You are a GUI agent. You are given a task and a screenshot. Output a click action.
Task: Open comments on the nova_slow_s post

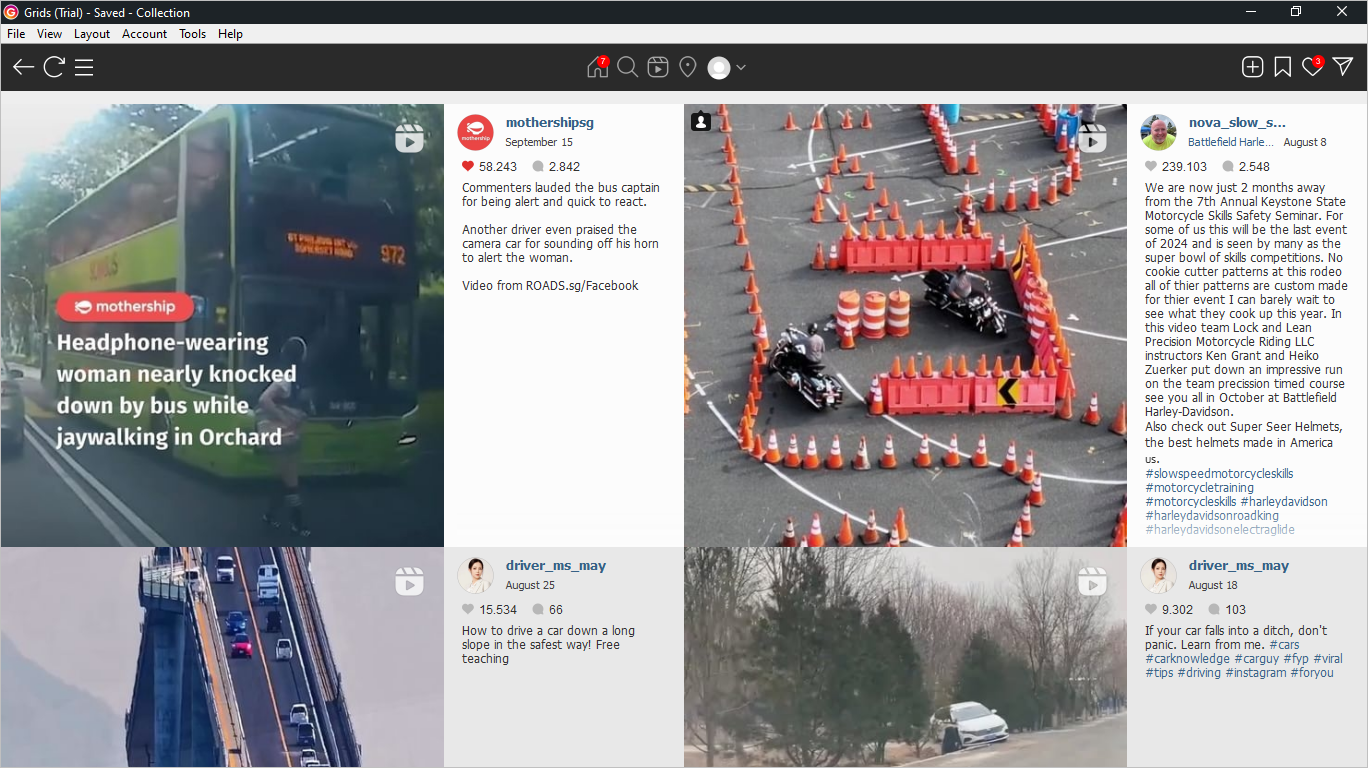tap(1228, 166)
